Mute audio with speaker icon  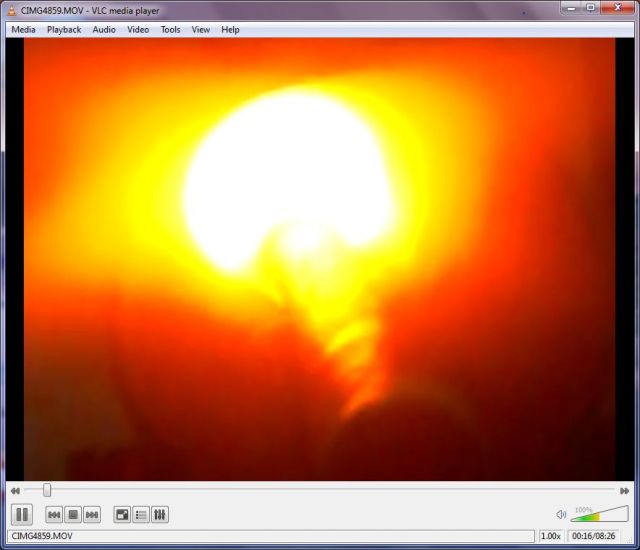[561, 515]
